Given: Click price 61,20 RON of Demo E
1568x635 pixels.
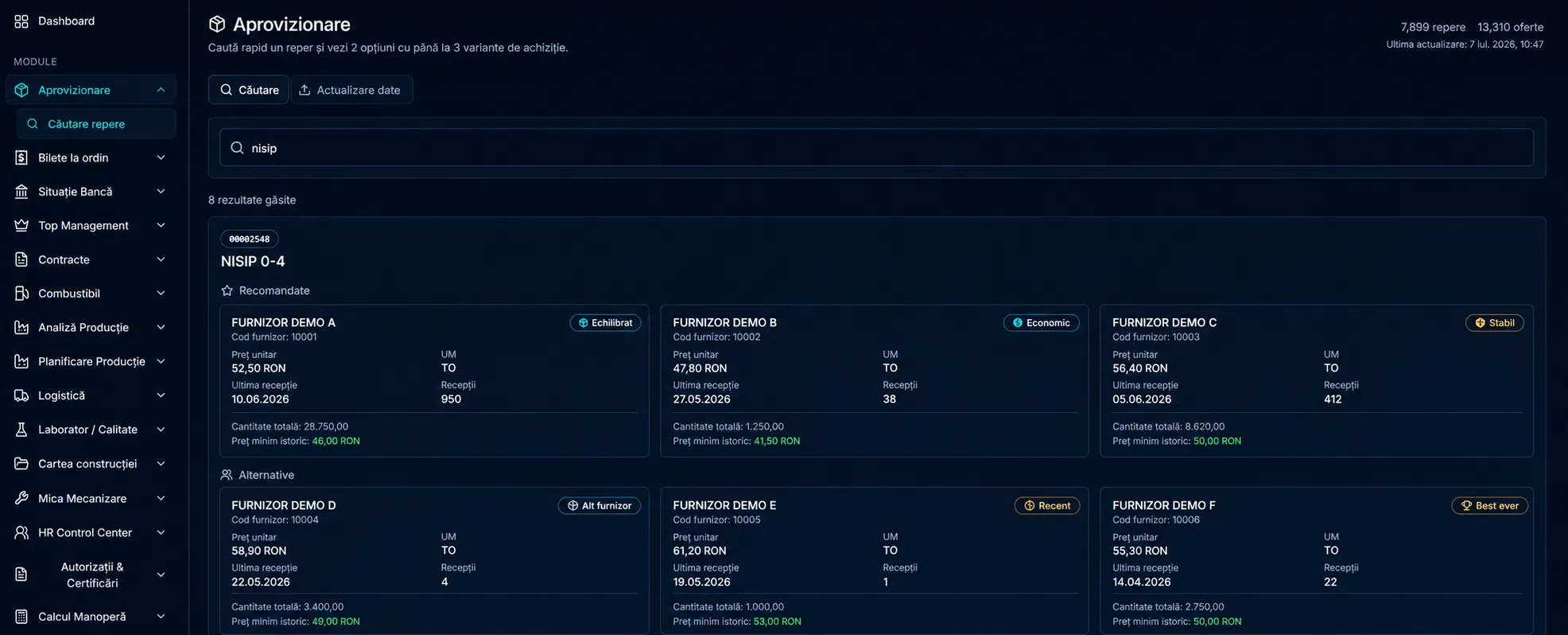Looking at the screenshot, I should coord(700,551).
